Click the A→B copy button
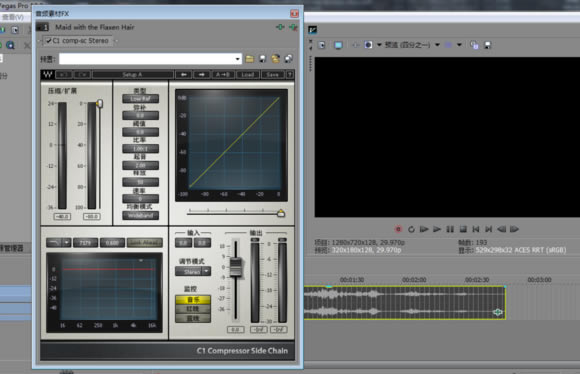 click(x=223, y=75)
